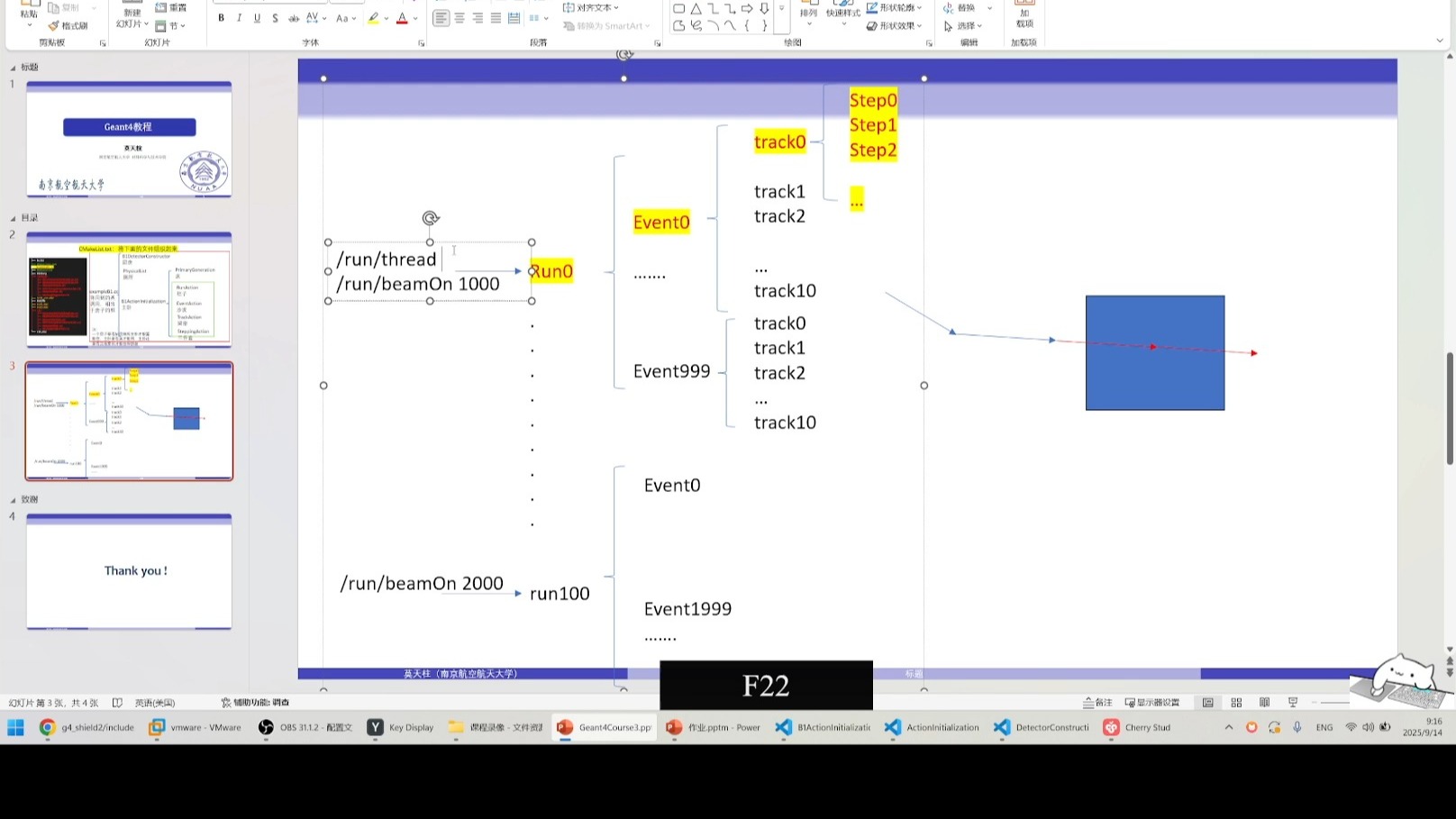Open the 替换 replace tool
This screenshot has width=1456, height=819.
tap(967, 7)
